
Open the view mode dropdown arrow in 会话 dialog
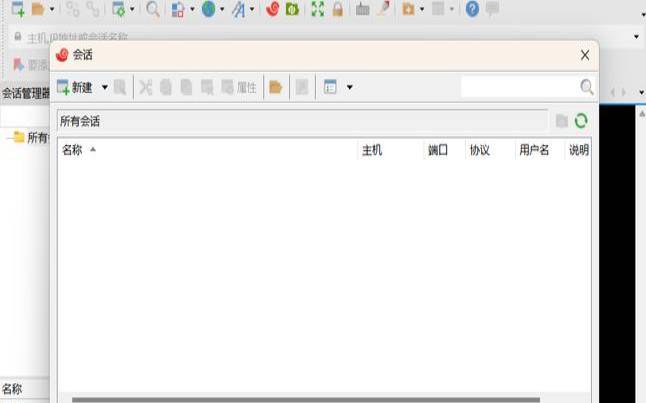click(350, 87)
